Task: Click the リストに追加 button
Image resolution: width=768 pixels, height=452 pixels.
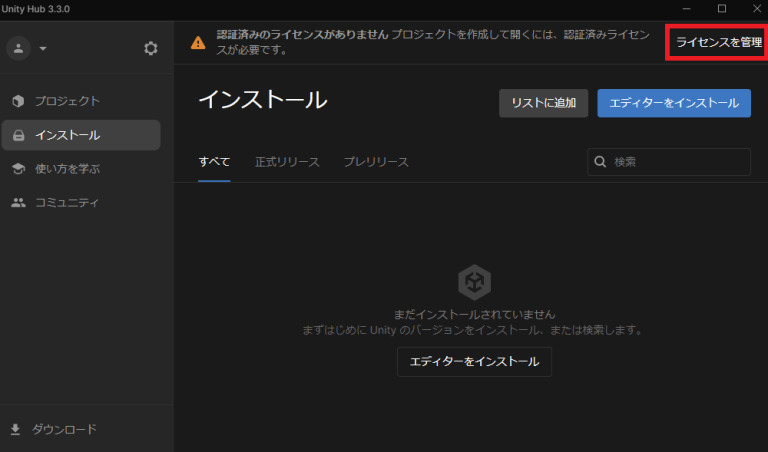Action: coord(543,103)
